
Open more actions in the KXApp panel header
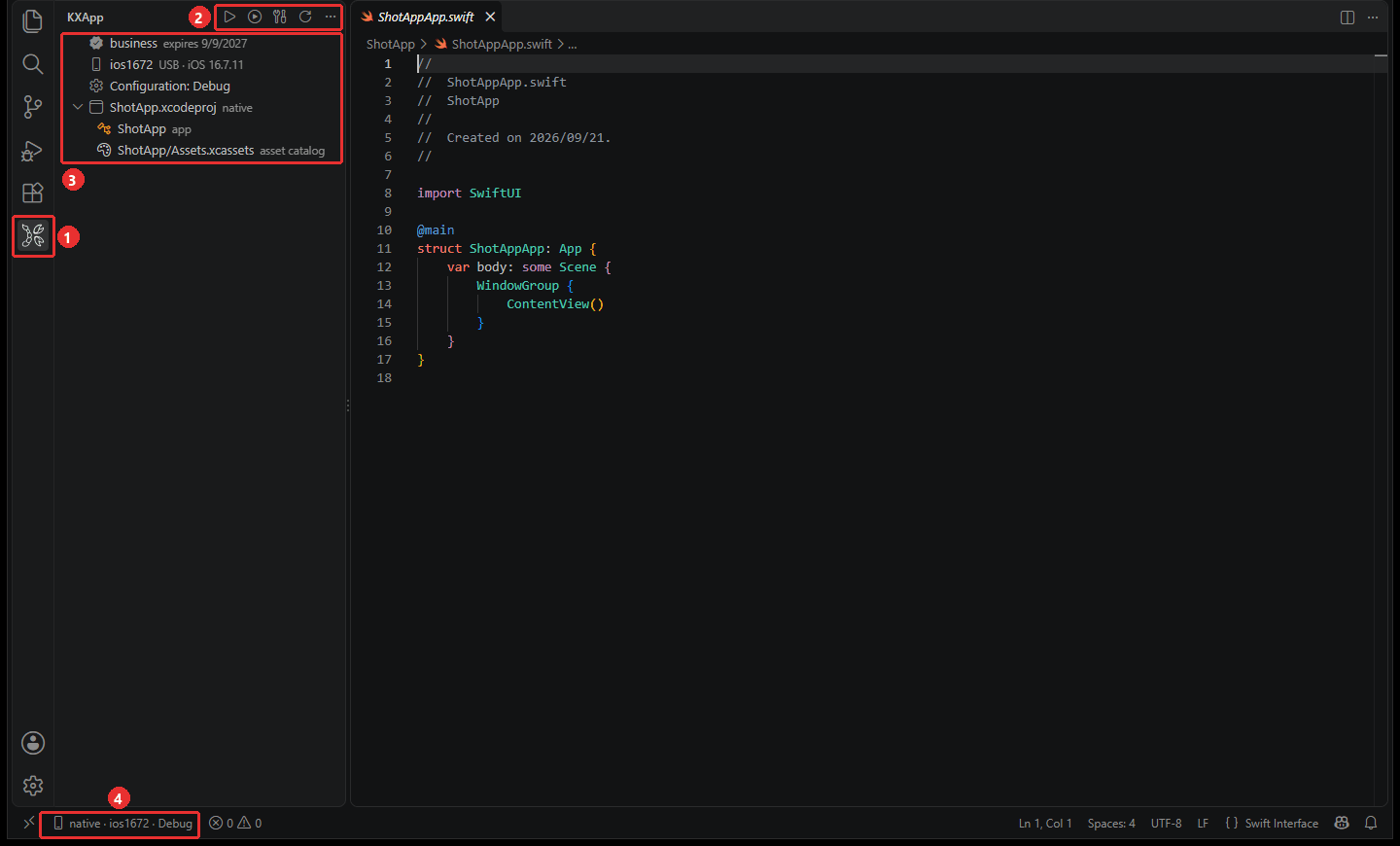pos(331,17)
